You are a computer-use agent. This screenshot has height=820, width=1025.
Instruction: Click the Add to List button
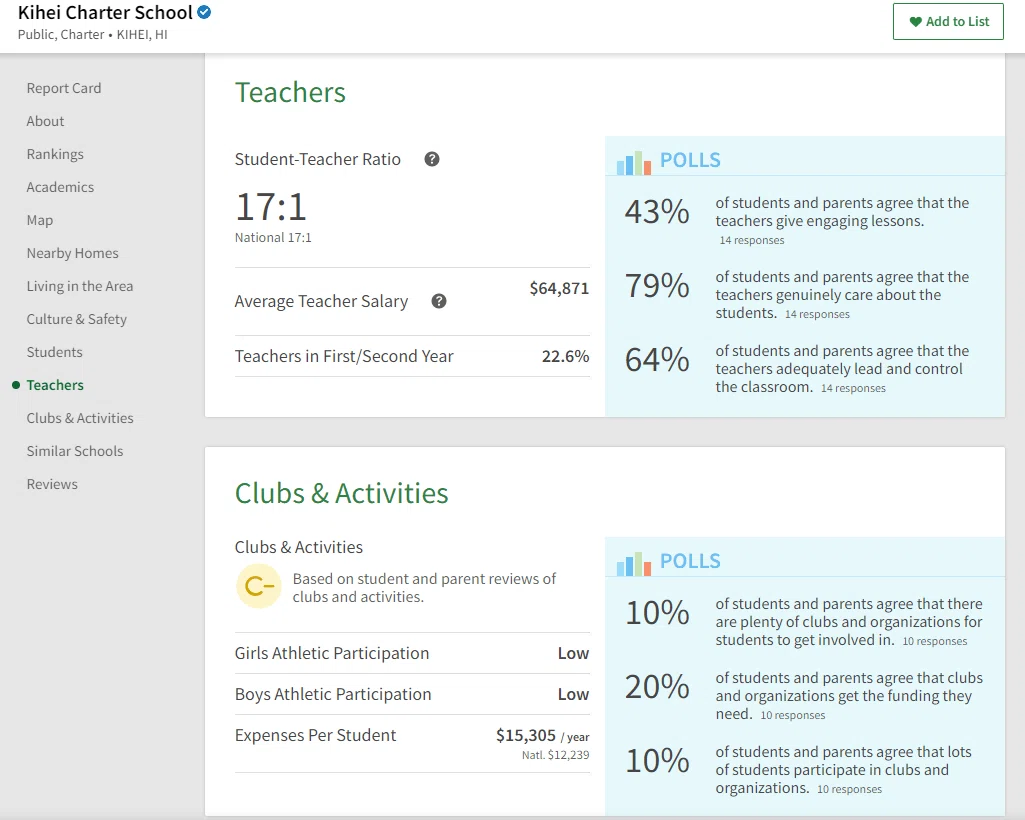click(x=948, y=22)
